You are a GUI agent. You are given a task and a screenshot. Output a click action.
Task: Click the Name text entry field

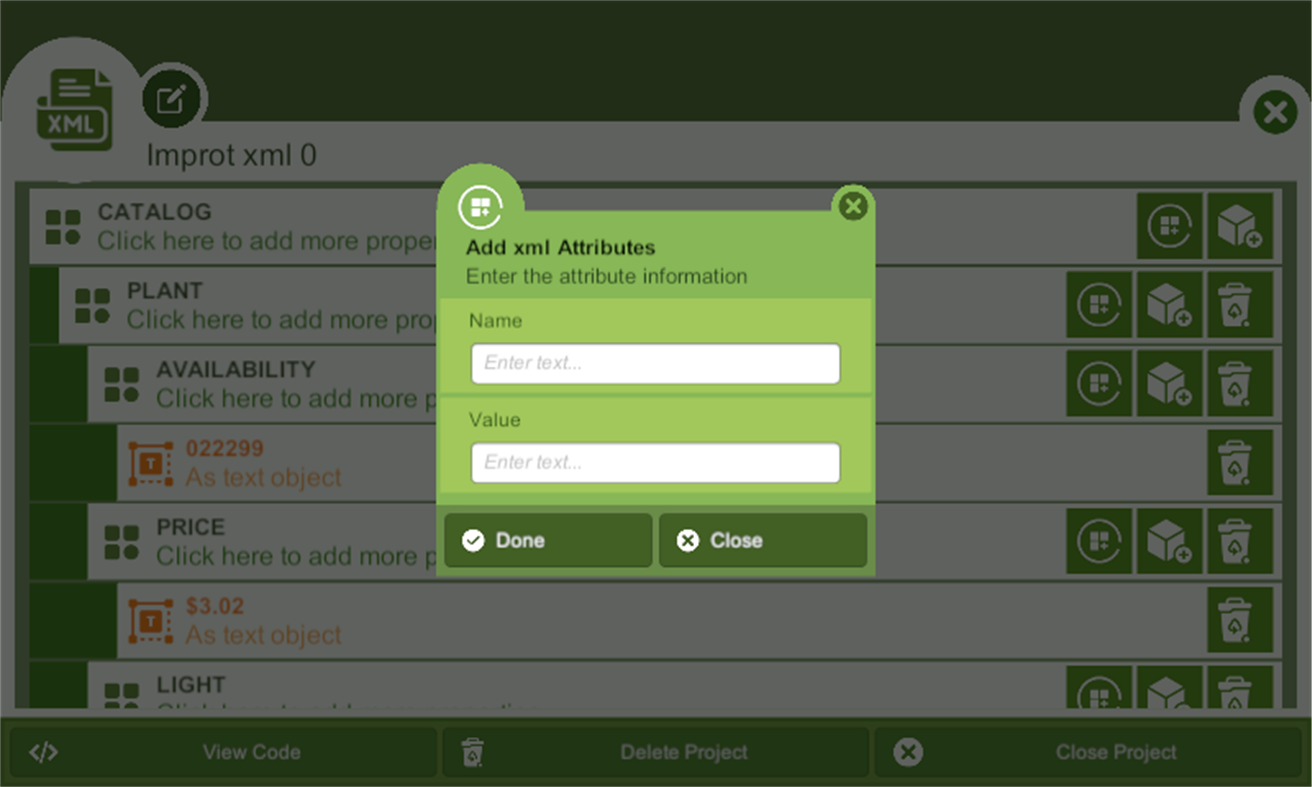point(655,363)
